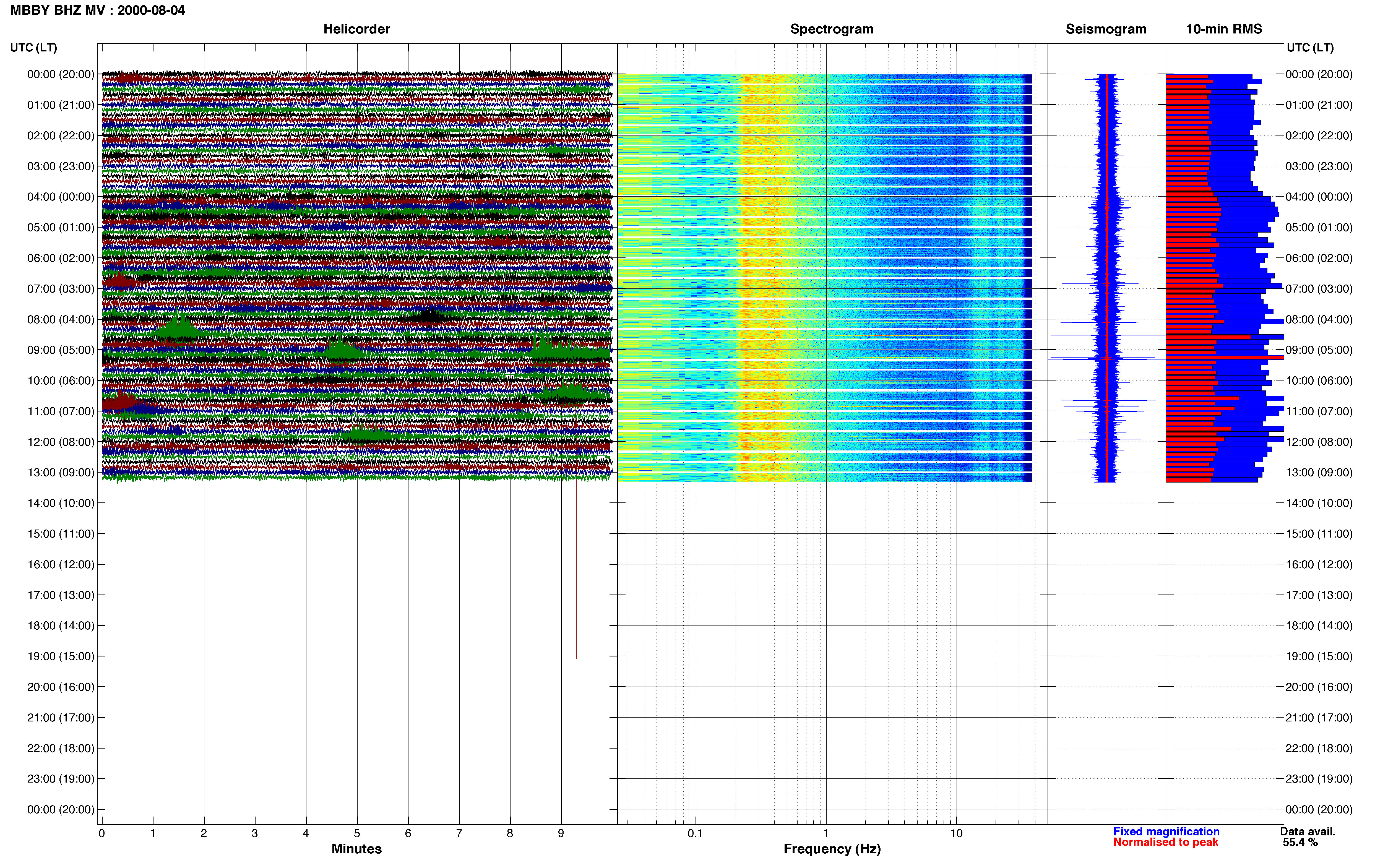This screenshot has height=868, width=1388.
Task: Click left axis tick '03:00 (23:00)'
Action: (61, 166)
